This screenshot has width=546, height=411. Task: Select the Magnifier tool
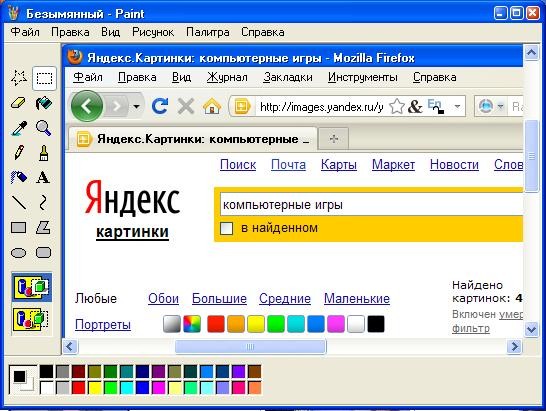44,128
